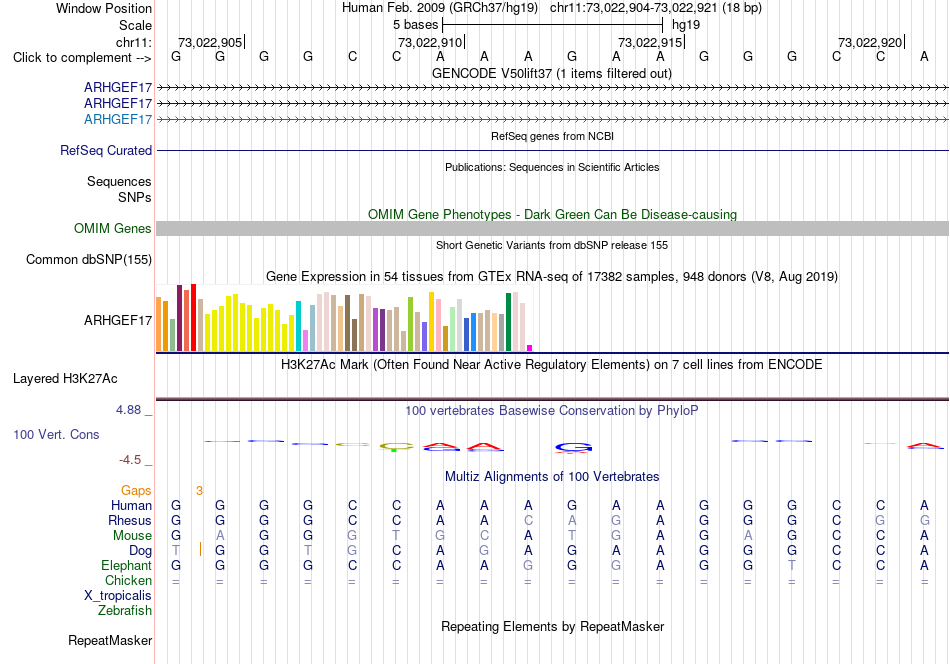The height and width of the screenshot is (664, 950).
Task: Click the Scale label on the left
Action: 135,25
